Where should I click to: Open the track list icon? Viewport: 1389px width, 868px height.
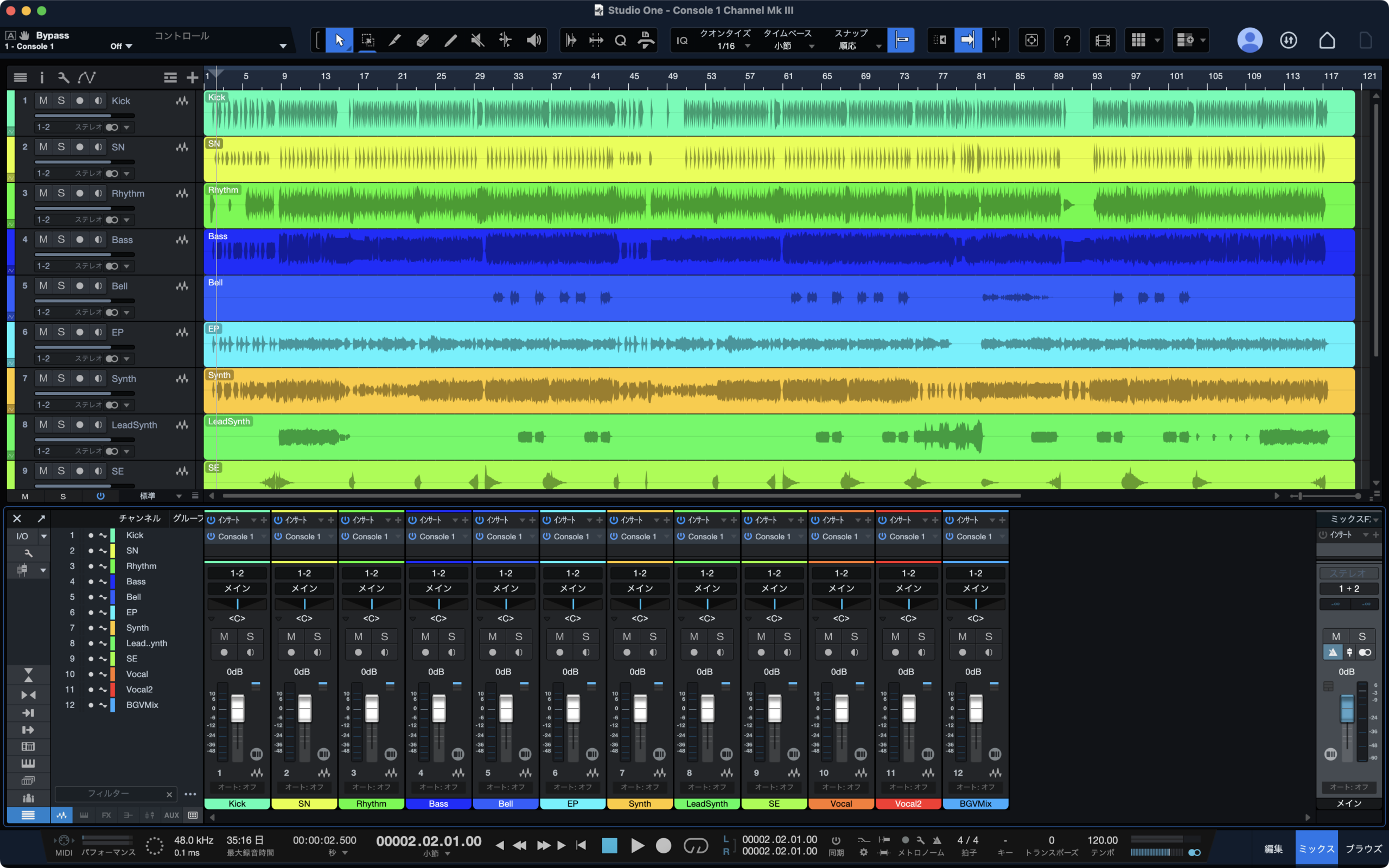20,78
